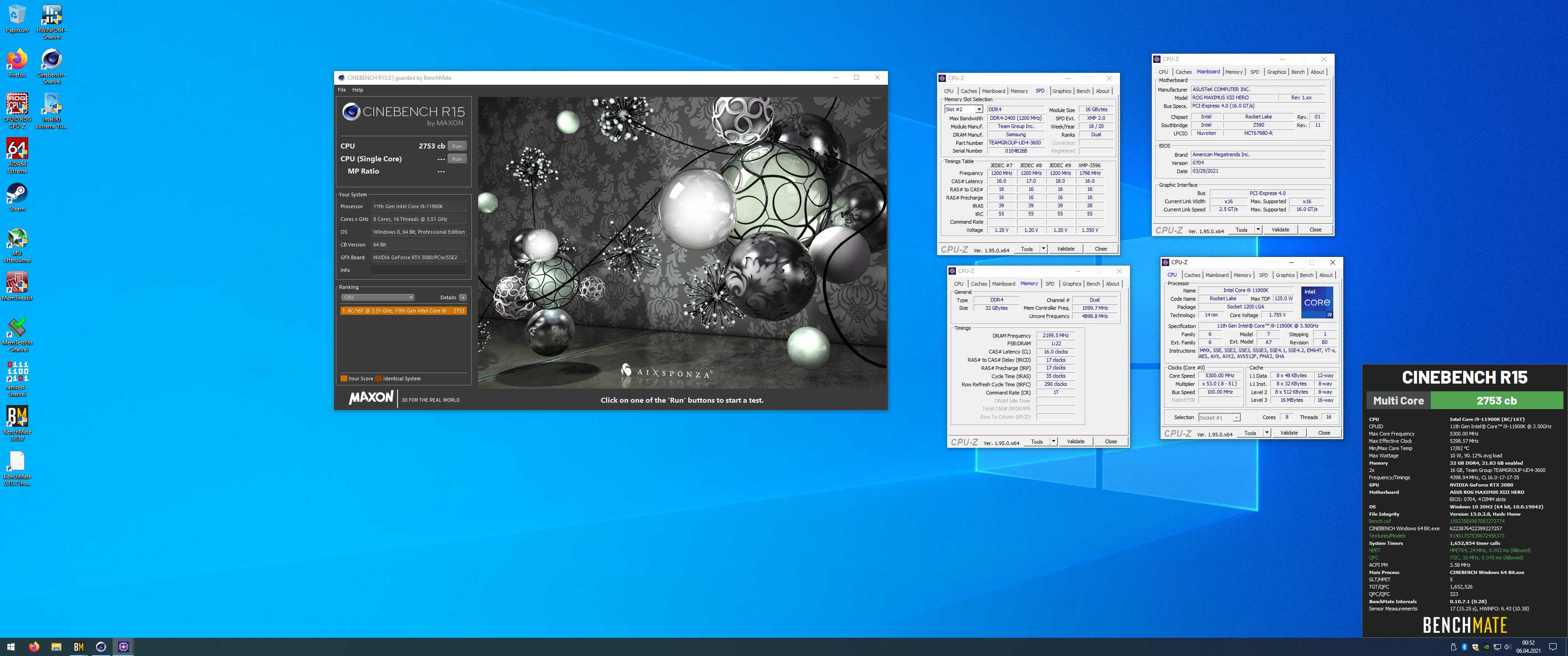Click the Intel Core i9 logo in CPU-Z
Image resolution: width=1568 pixels, height=656 pixels.
pos(1316,302)
